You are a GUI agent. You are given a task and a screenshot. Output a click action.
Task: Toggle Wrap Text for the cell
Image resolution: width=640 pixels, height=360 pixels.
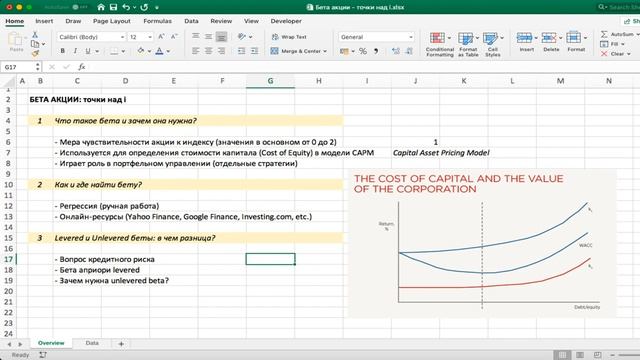(x=289, y=37)
